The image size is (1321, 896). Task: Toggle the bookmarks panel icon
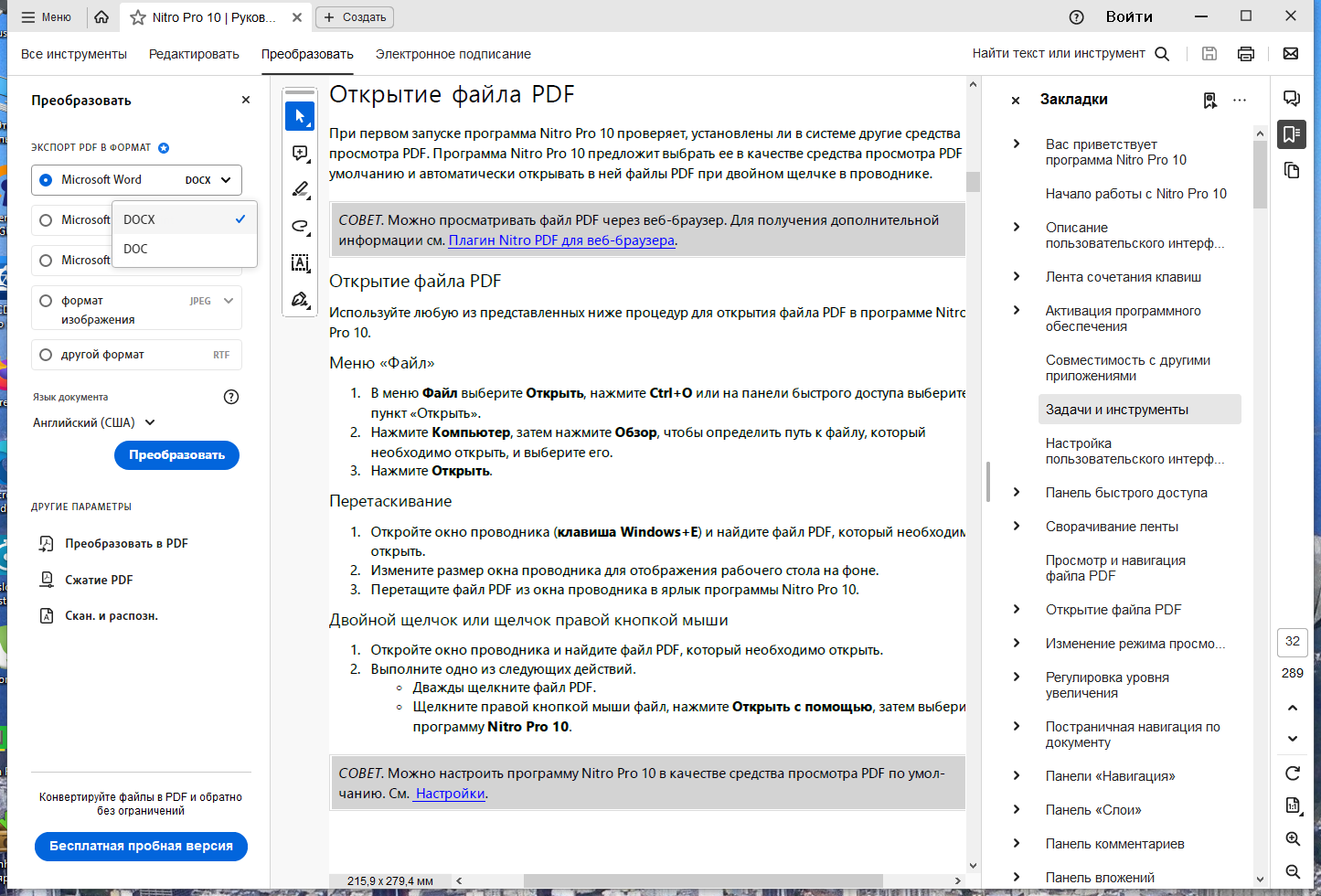pyautogui.click(x=1292, y=134)
